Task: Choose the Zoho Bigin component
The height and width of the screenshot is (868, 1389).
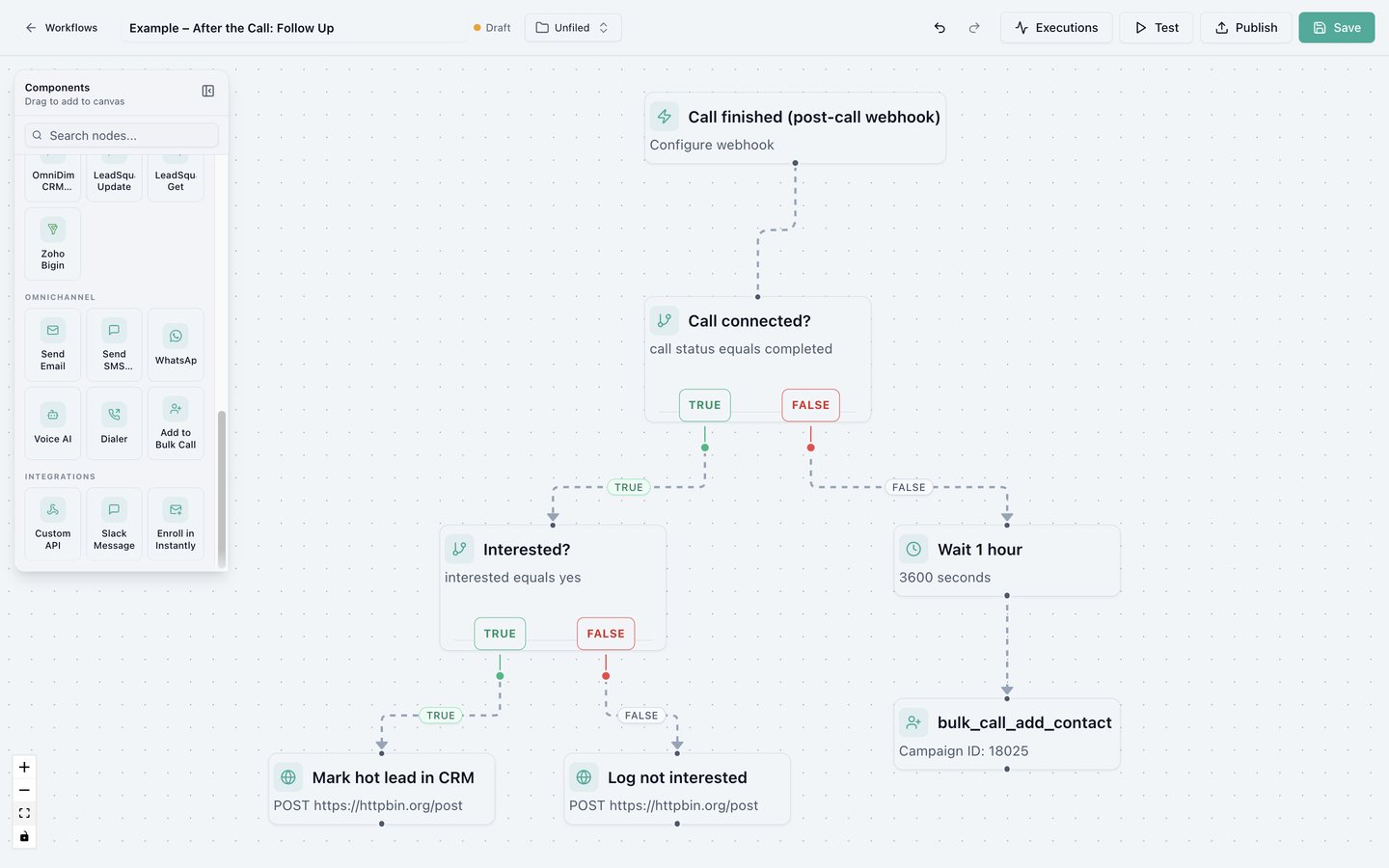Action: coord(53,244)
